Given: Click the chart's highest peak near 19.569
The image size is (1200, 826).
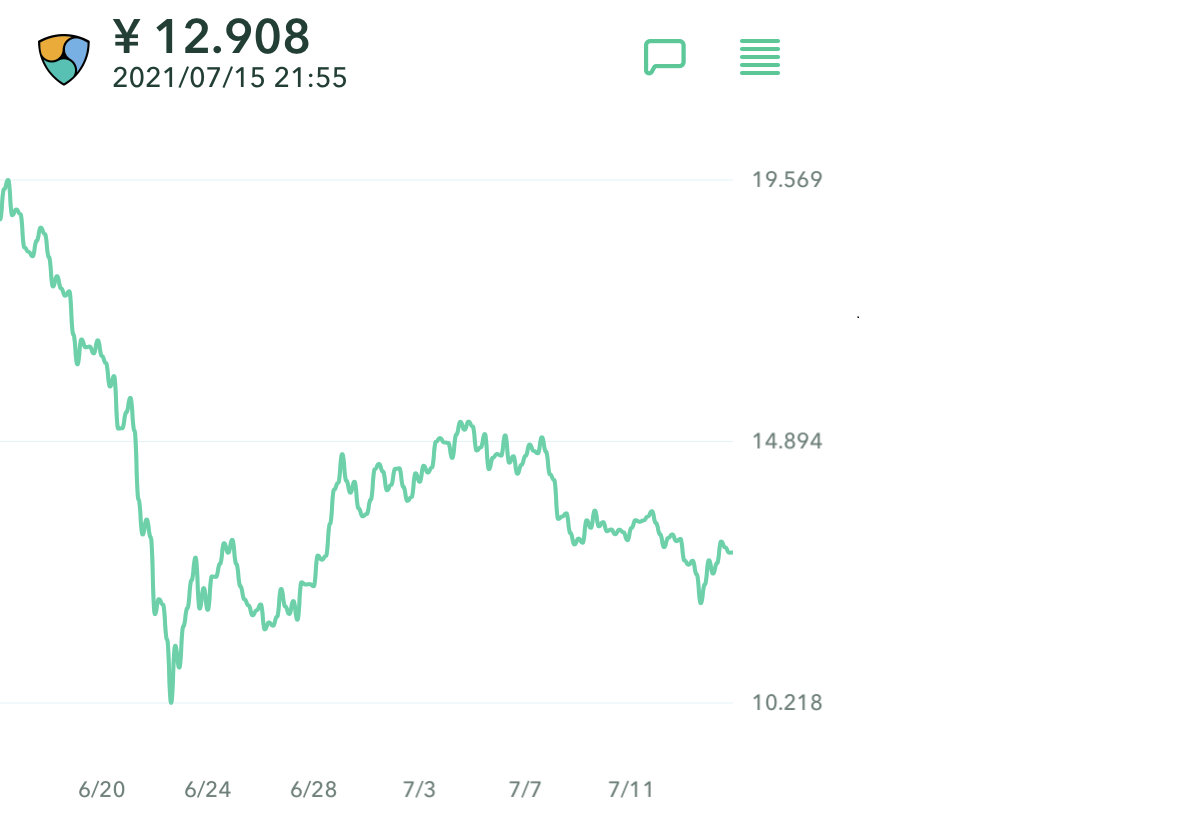Looking at the screenshot, I should [x=8, y=182].
